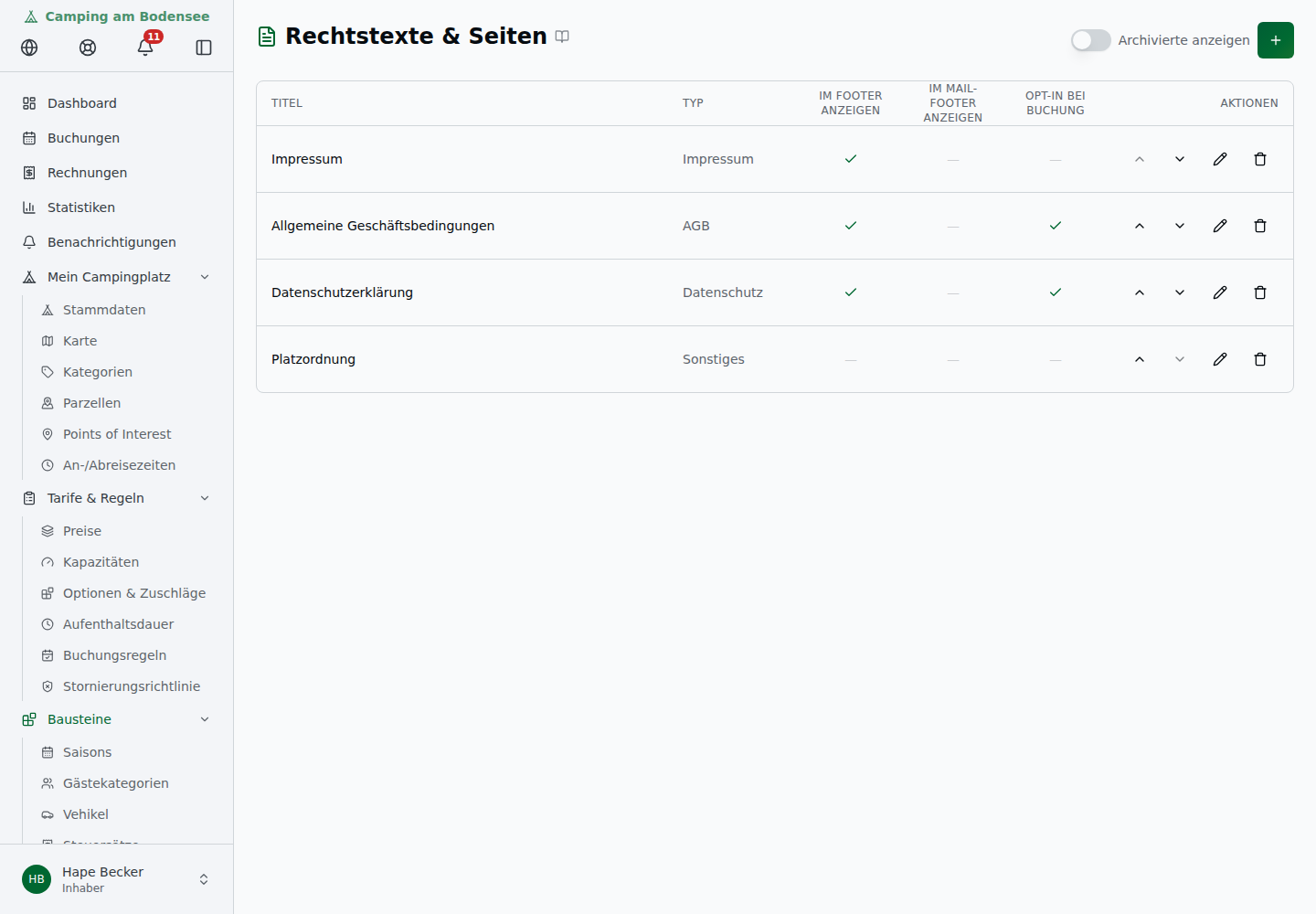Open notifications bell with 11 badge
The height and width of the screenshot is (914, 1316).
145,48
